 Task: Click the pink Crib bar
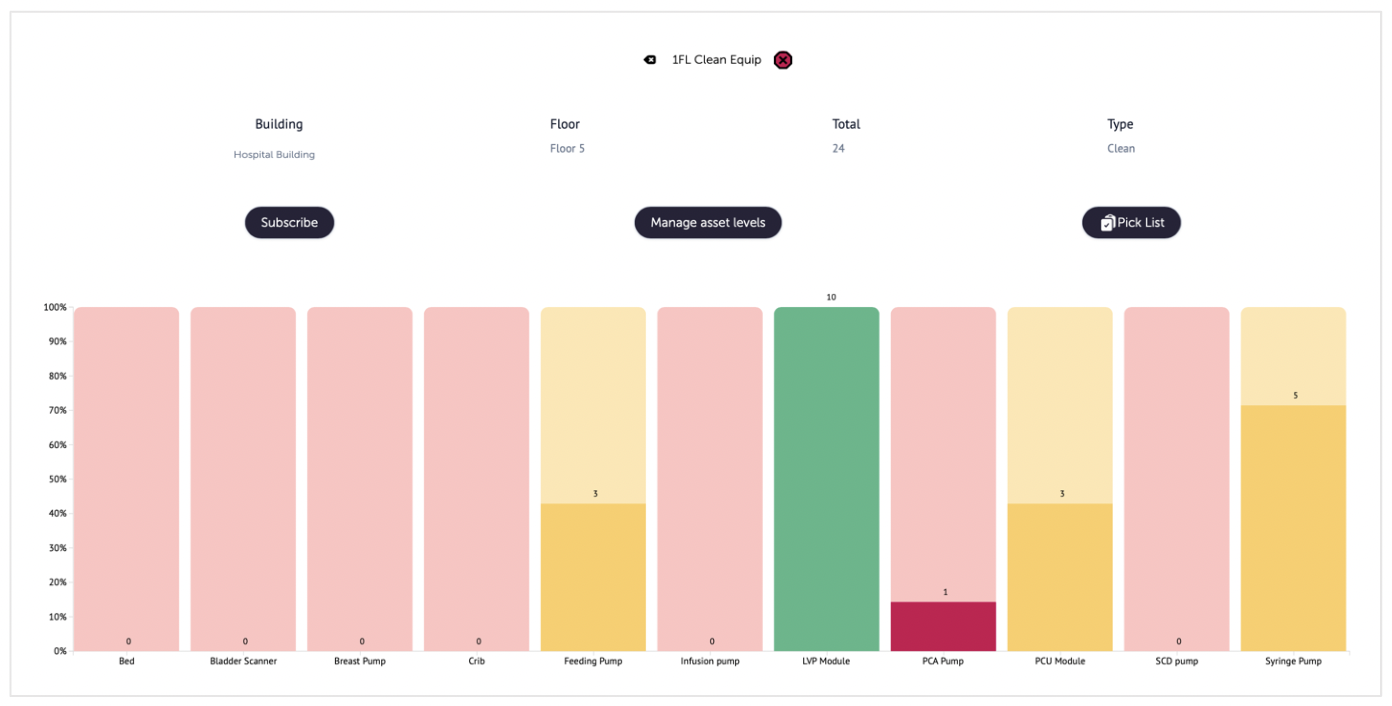coord(476,480)
